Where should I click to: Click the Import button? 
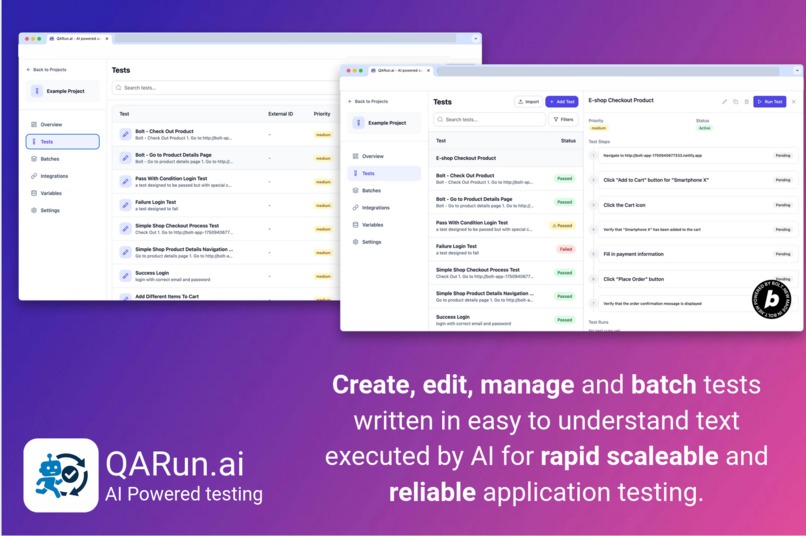pyautogui.click(x=528, y=102)
